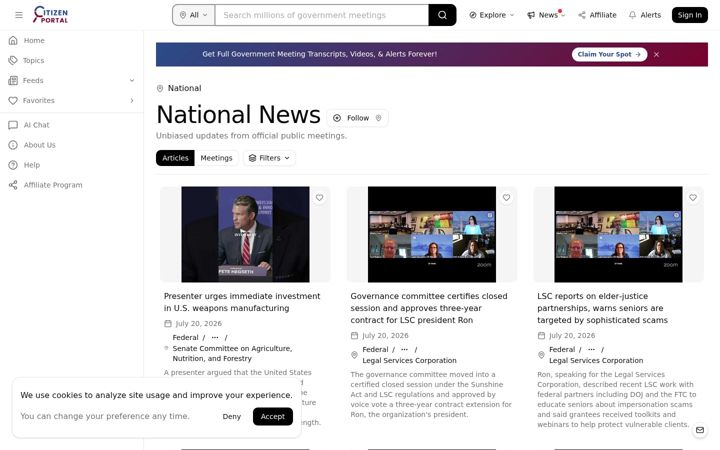720x450 pixels.
Task: Click the Citizen Portal logo
Action: pyautogui.click(x=51, y=15)
